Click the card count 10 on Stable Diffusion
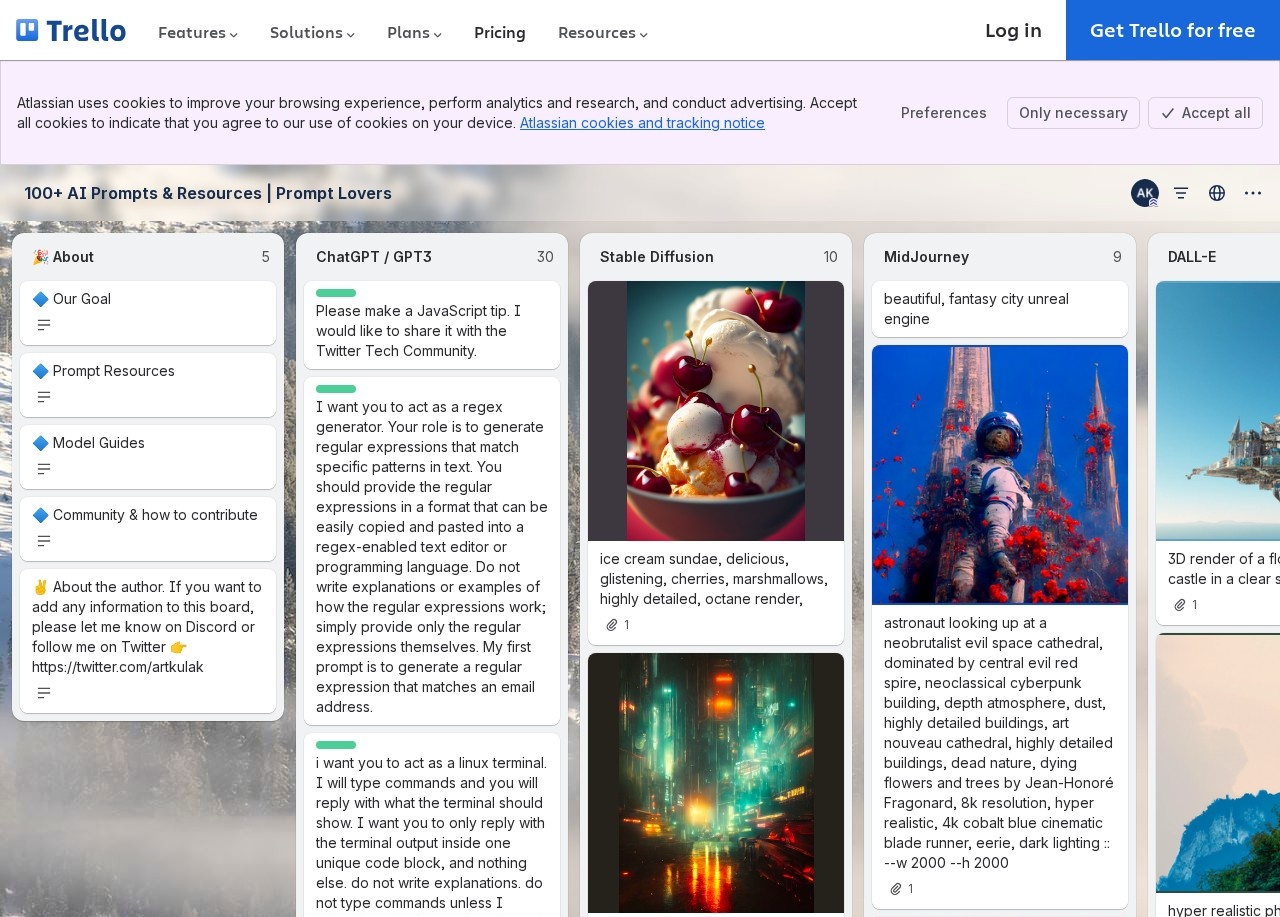1280x917 pixels. (x=830, y=257)
